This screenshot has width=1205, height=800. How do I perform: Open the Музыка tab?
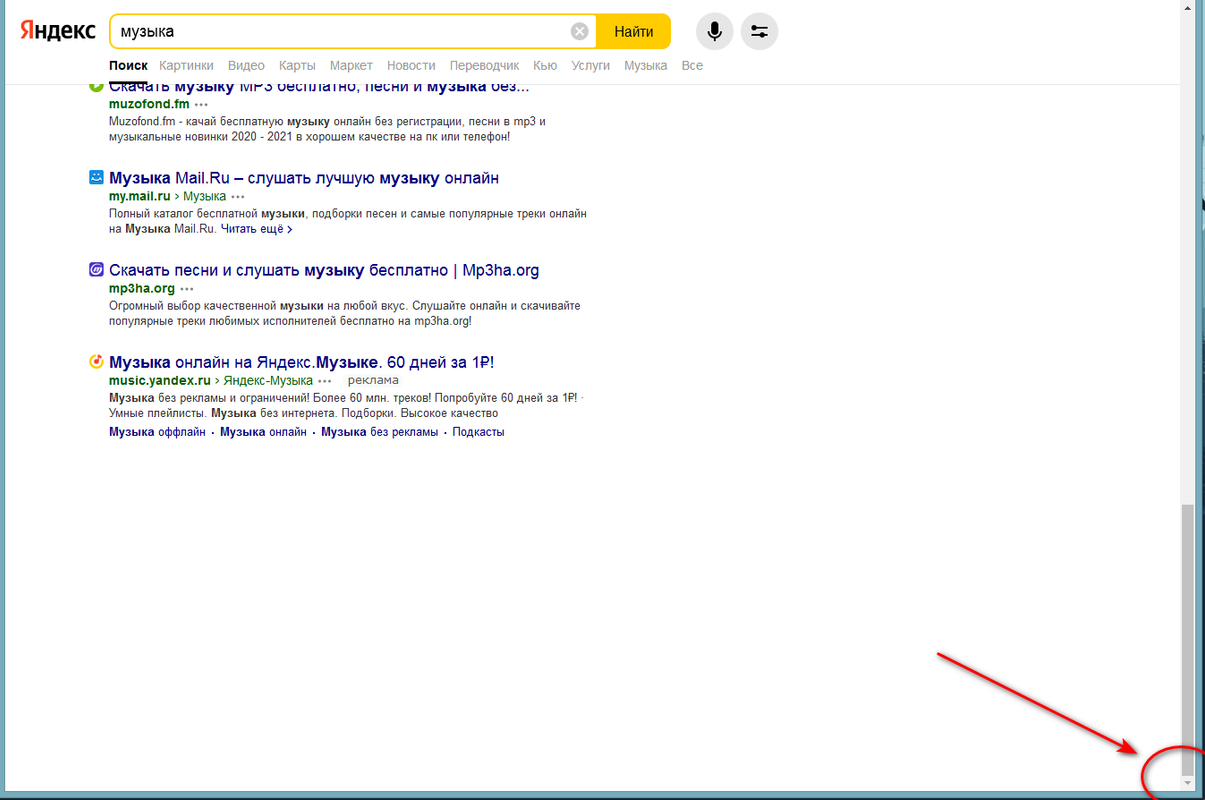[x=646, y=66]
